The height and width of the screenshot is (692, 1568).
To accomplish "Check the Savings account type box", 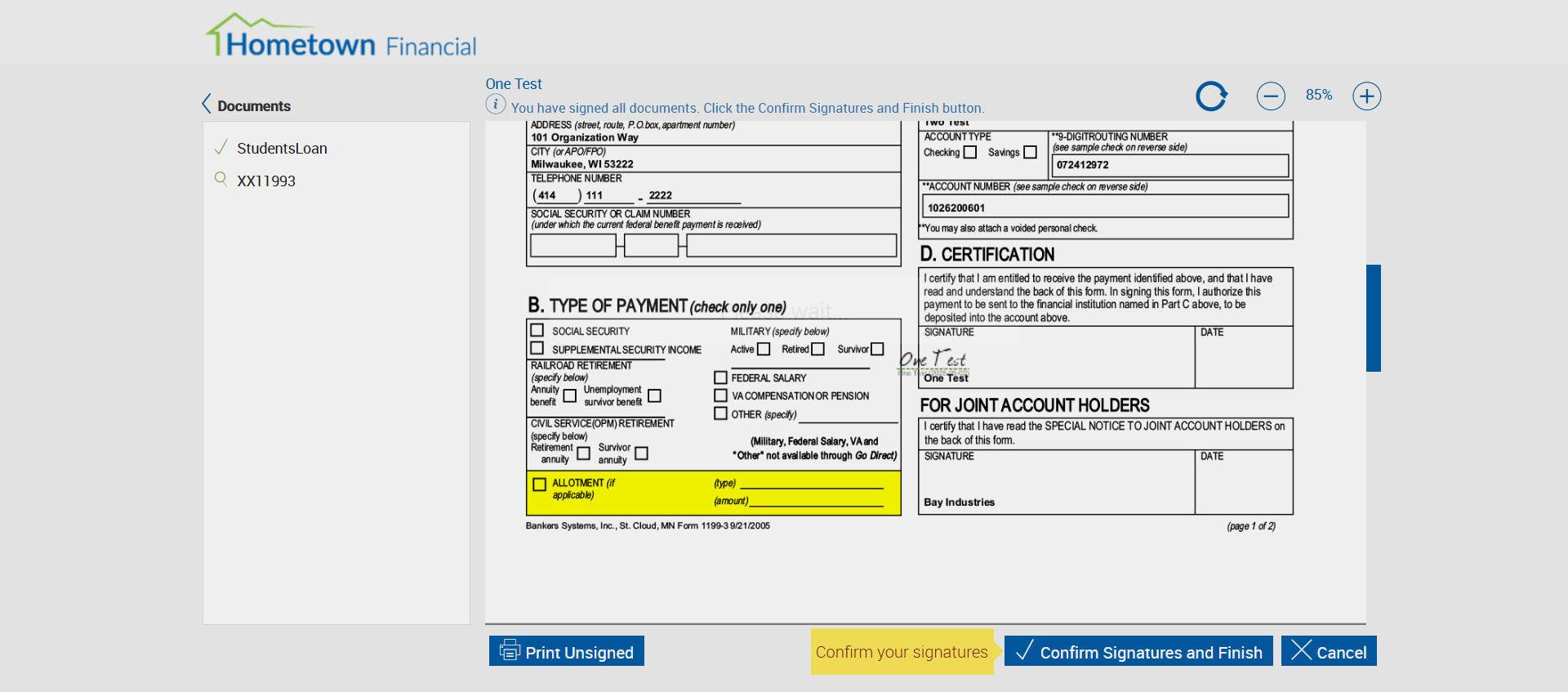I will [1031, 153].
